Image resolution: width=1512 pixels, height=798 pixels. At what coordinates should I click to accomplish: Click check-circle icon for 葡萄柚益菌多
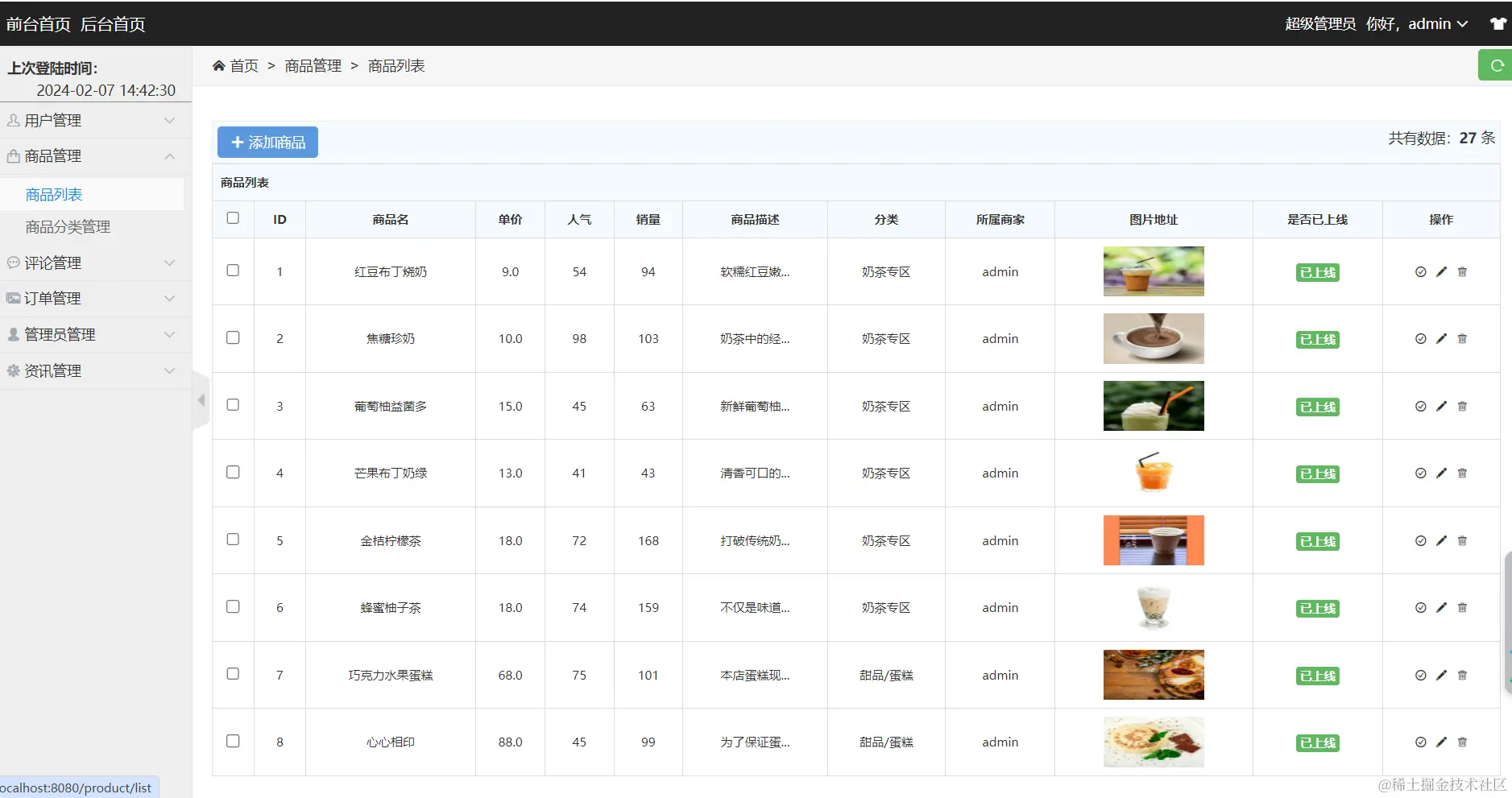click(x=1420, y=407)
